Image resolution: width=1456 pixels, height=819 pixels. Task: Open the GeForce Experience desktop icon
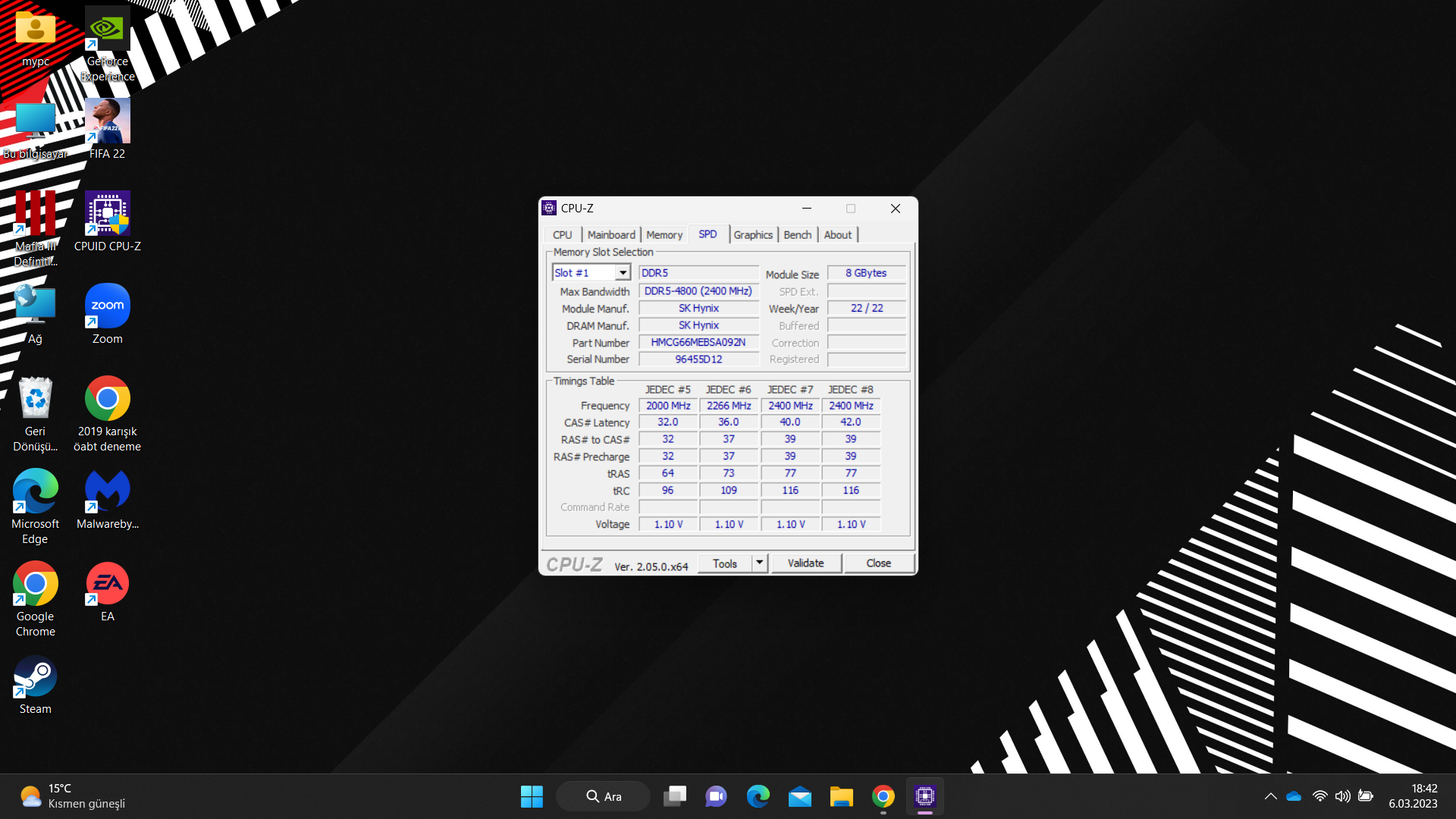107,30
